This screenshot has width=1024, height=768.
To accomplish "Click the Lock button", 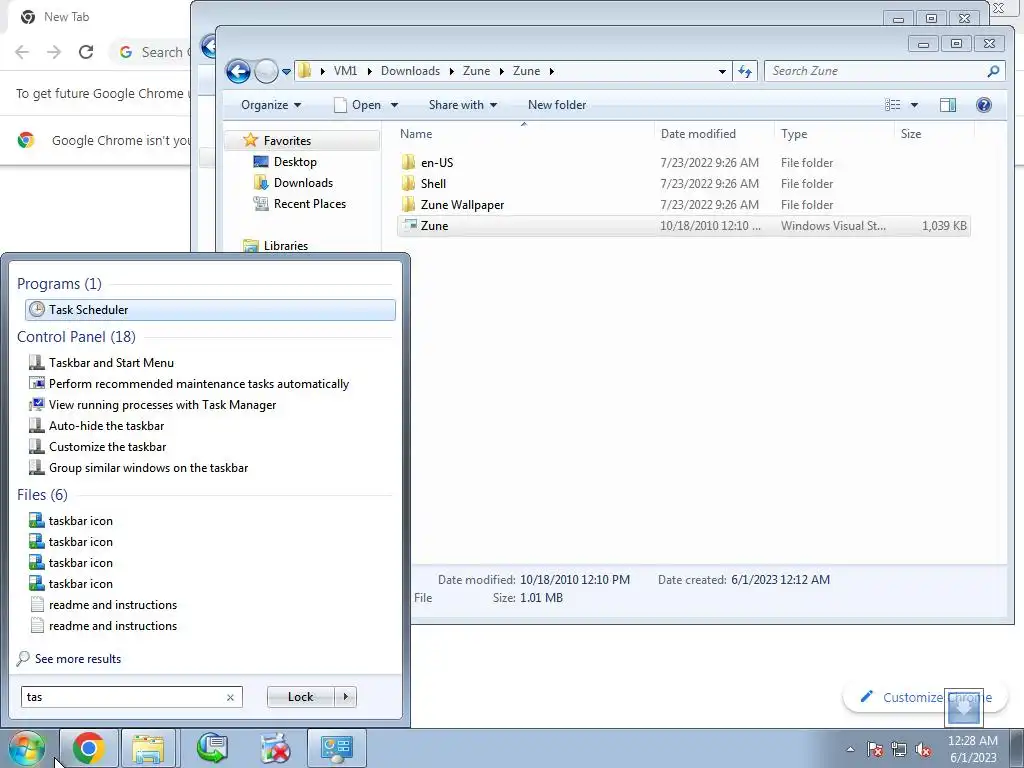I will [300, 697].
